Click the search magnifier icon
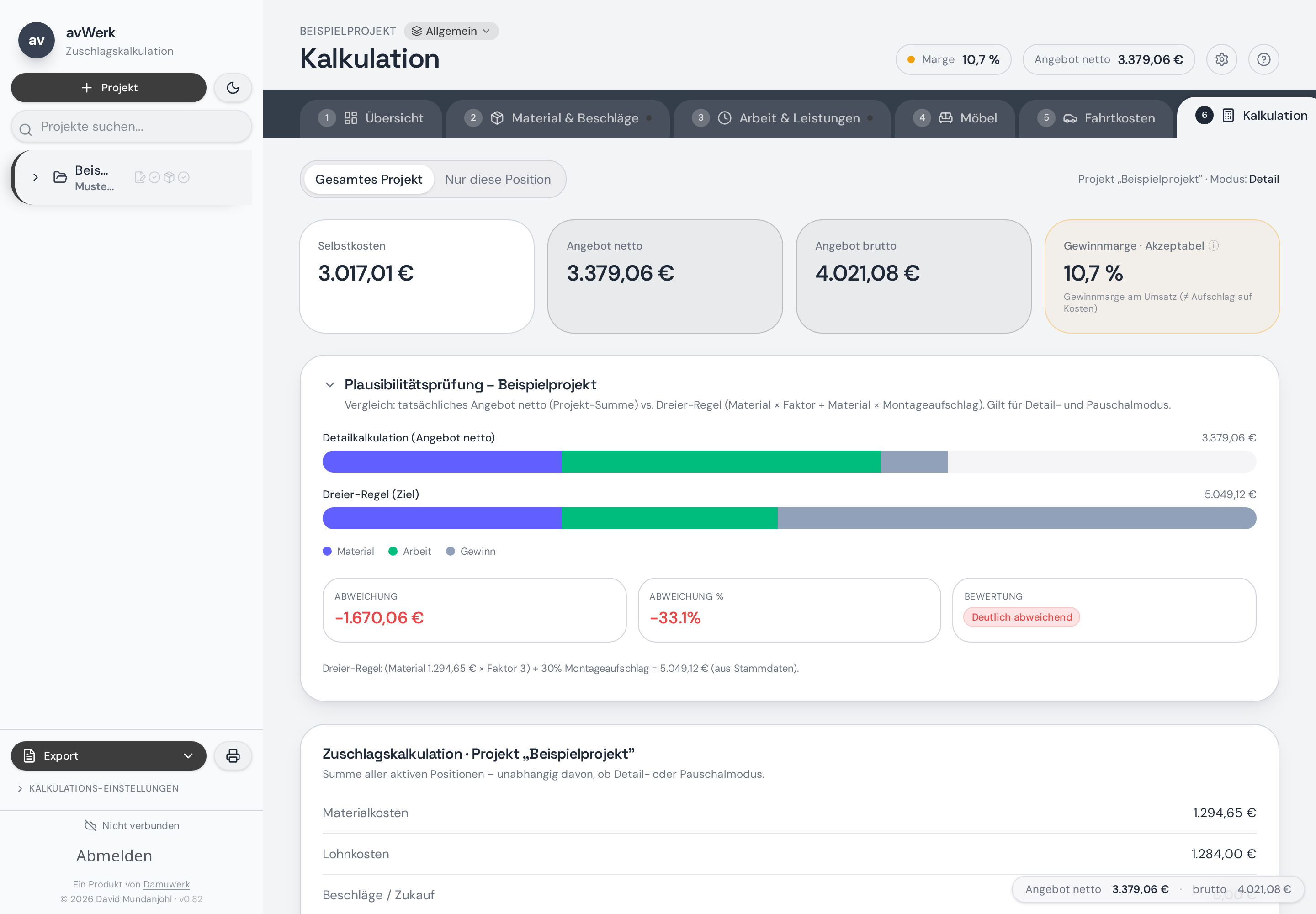This screenshot has width=1316, height=914. (25, 129)
